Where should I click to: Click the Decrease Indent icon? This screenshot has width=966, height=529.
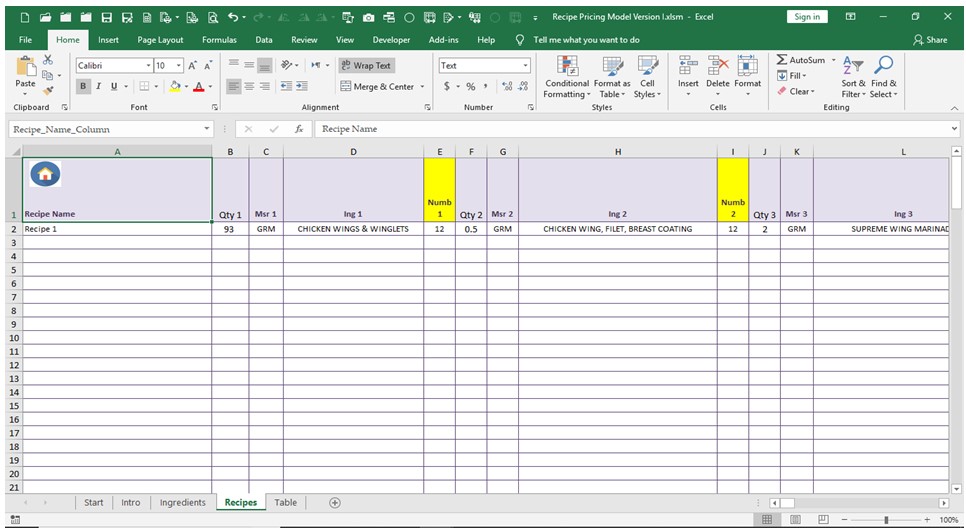[286, 86]
